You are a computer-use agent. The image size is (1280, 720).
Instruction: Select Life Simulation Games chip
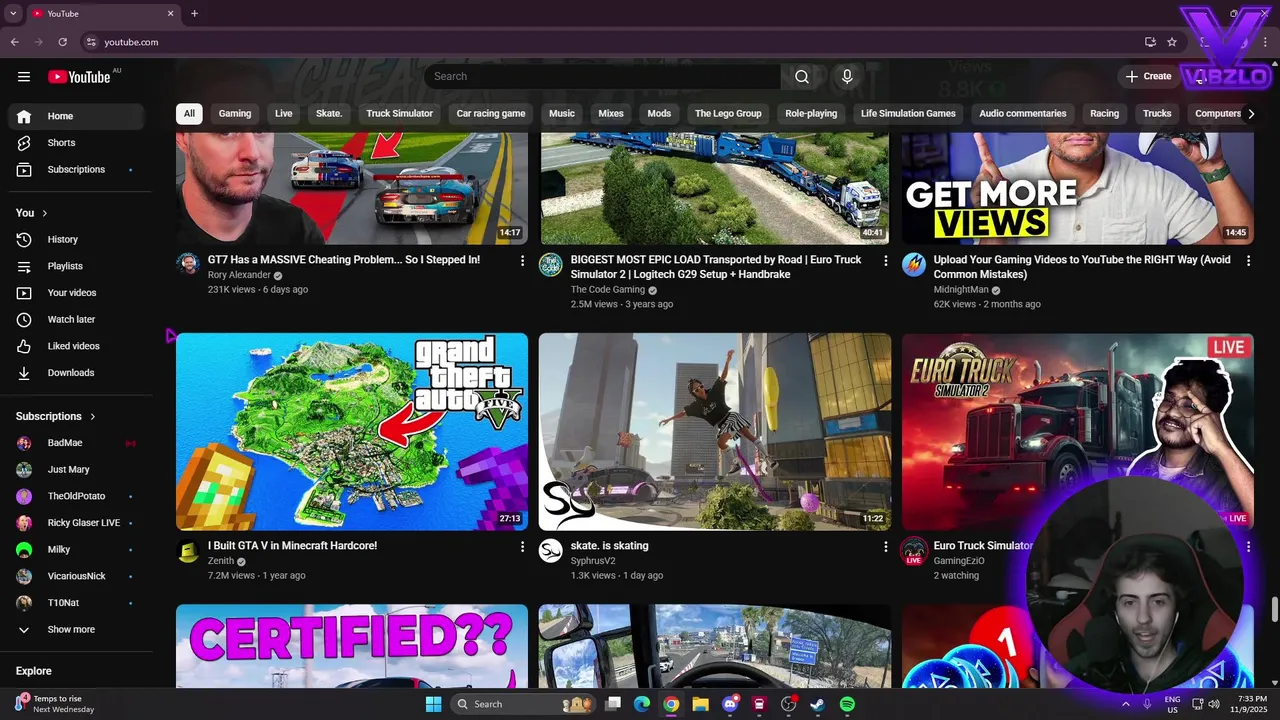point(908,114)
